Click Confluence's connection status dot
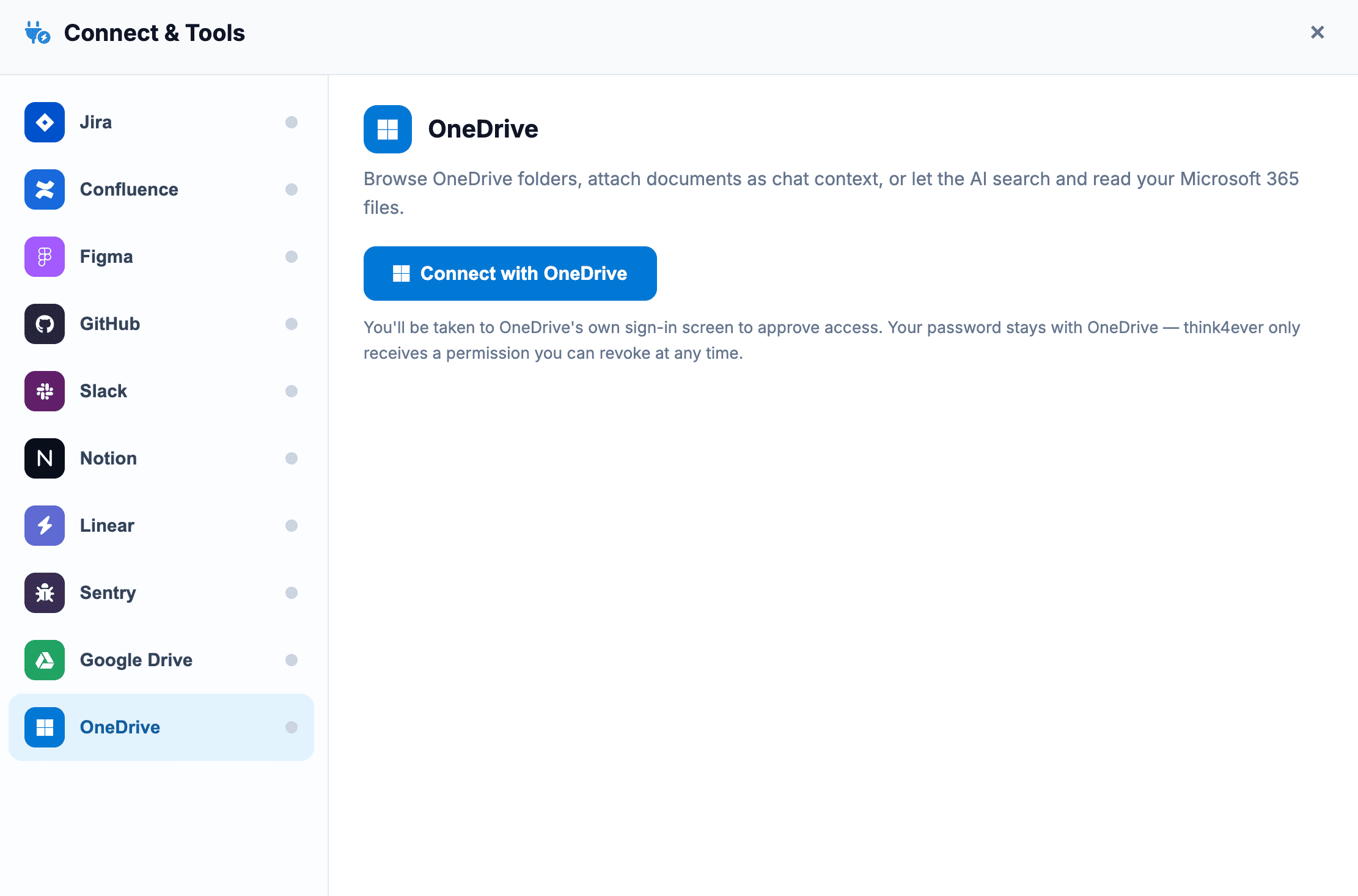 (292, 189)
